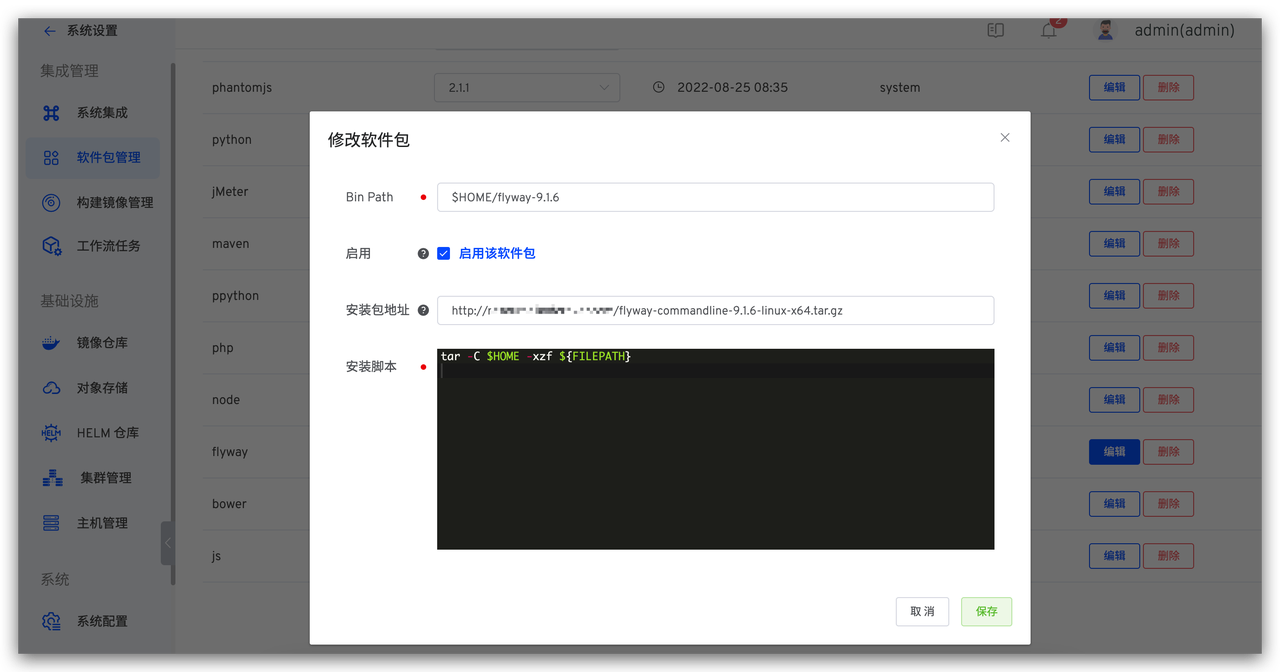Click 编辑 for phantomjs
Image resolution: width=1280 pixels, height=672 pixels.
[x=1114, y=87]
